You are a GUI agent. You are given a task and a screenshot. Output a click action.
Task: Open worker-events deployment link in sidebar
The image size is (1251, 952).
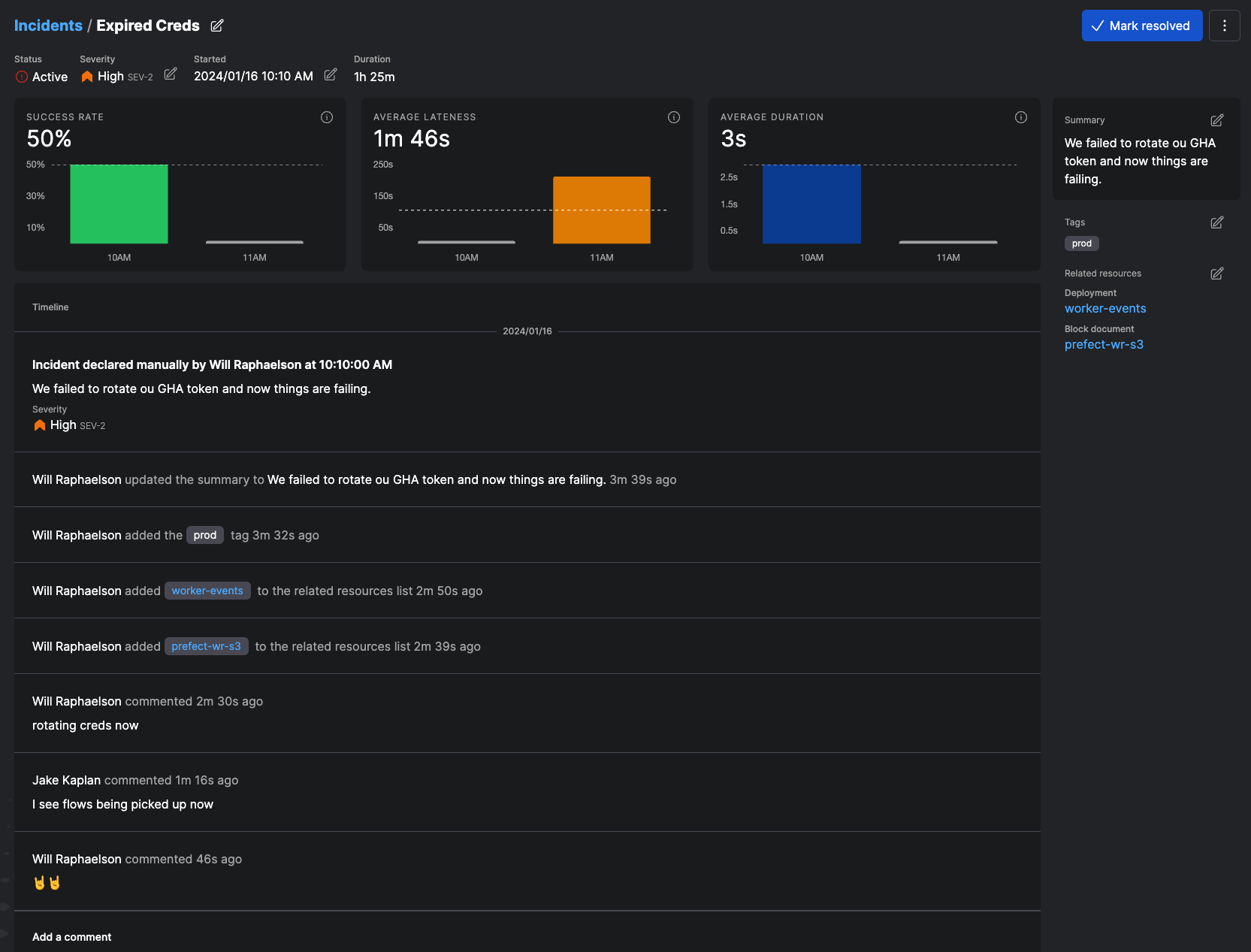tap(1105, 308)
